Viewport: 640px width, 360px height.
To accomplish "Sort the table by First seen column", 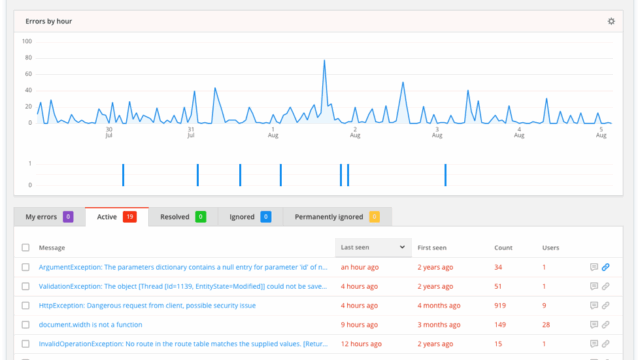I will tap(432, 248).
